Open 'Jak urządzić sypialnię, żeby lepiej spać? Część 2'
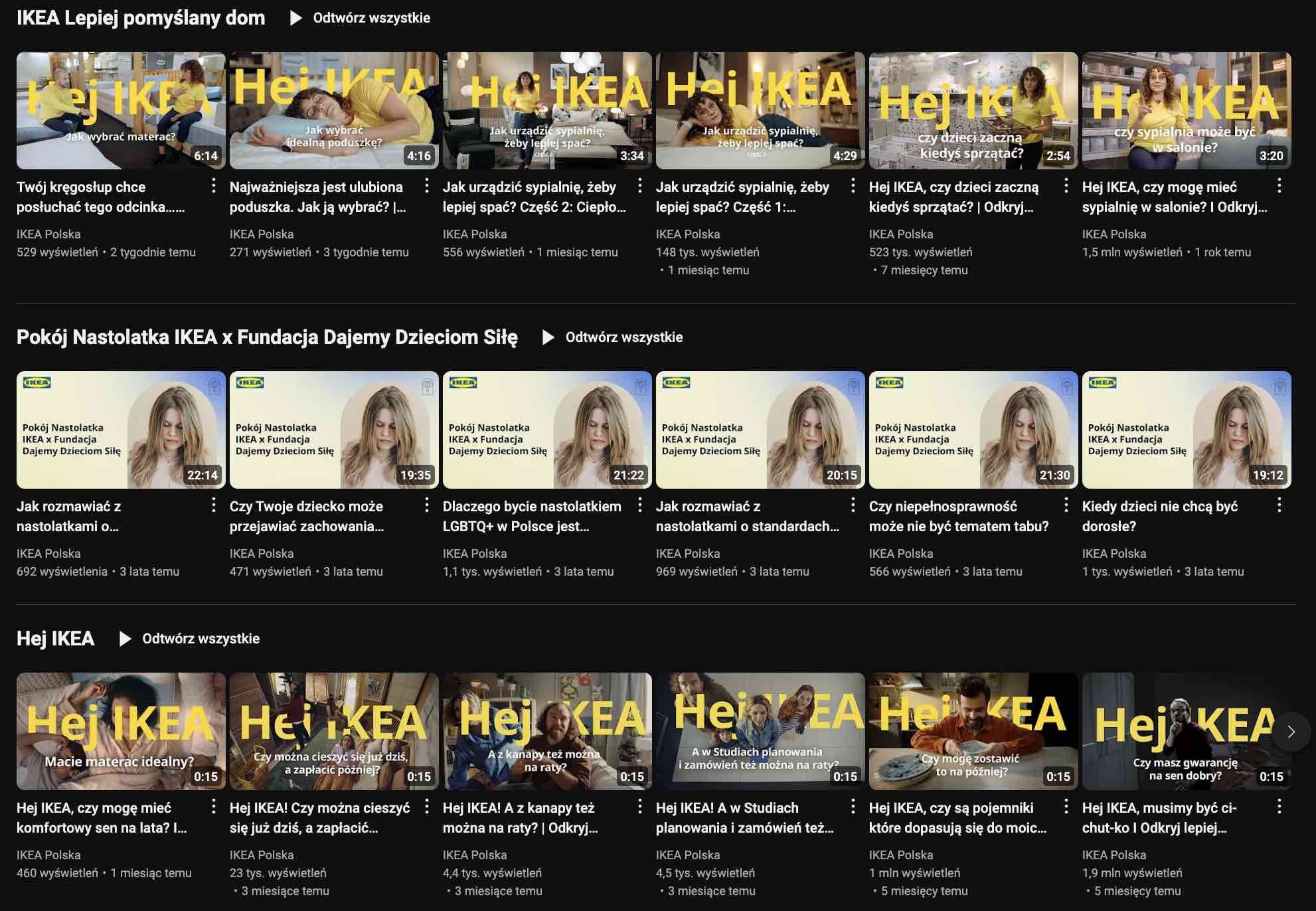Viewport: 1316px width, 911px height. click(x=548, y=110)
